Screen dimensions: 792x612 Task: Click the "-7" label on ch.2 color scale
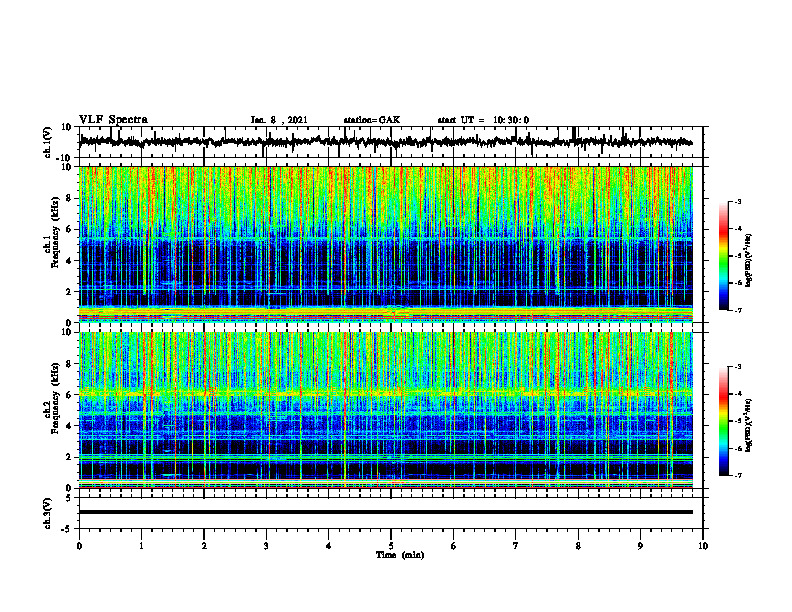coord(737,475)
